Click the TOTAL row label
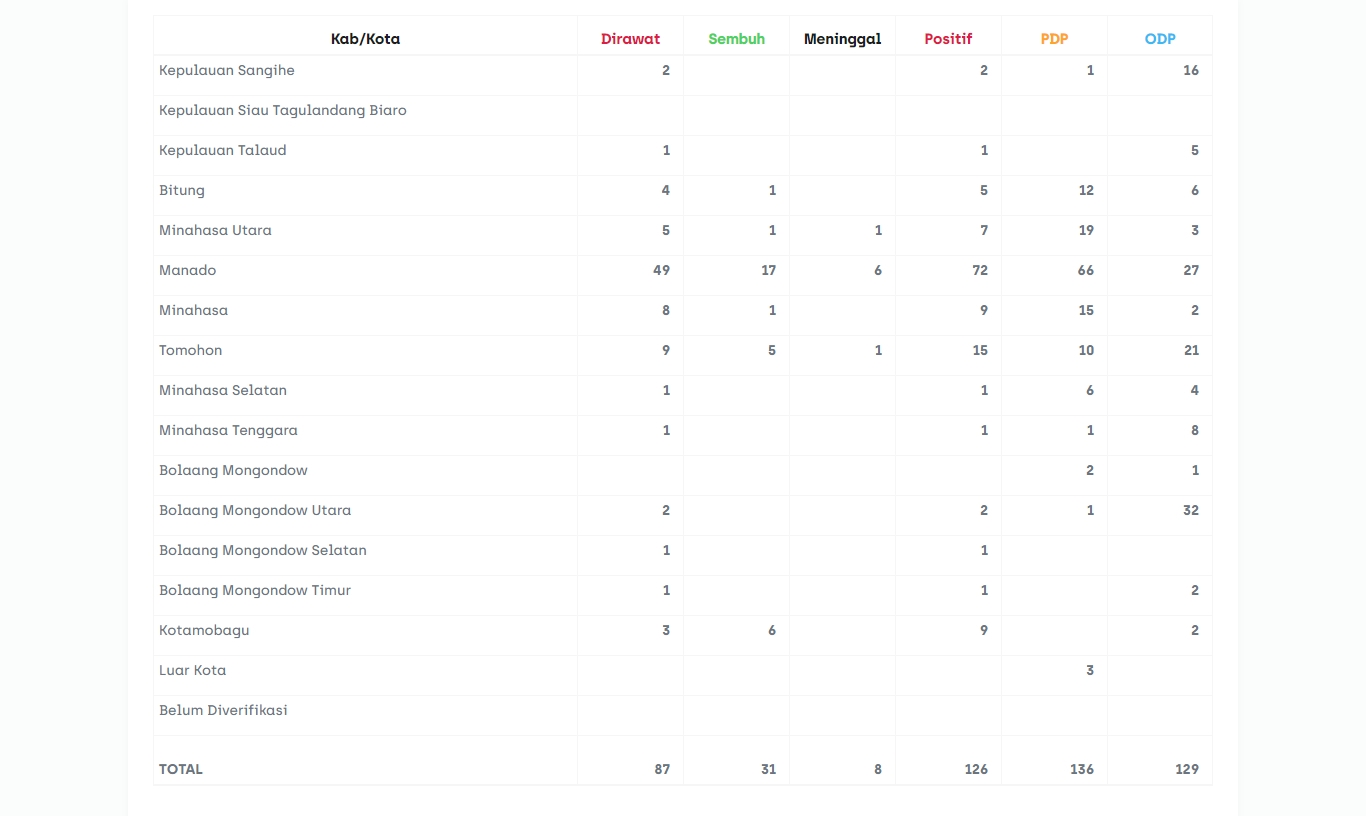Screen dimensions: 1366x816 181,769
